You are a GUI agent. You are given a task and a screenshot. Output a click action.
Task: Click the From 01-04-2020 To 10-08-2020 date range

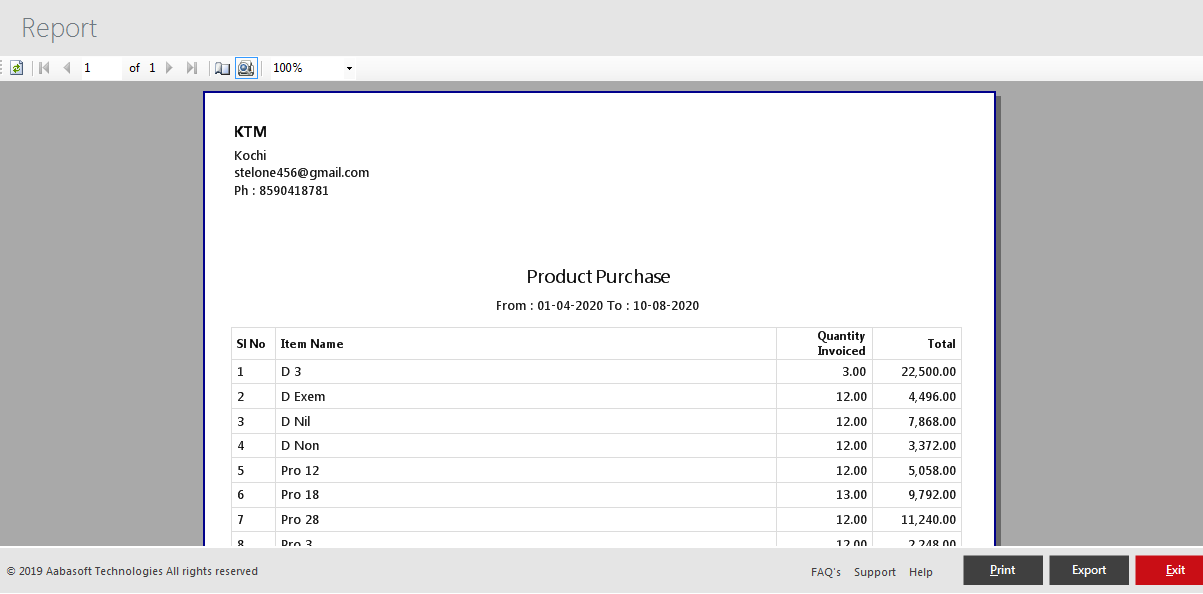[x=597, y=306]
